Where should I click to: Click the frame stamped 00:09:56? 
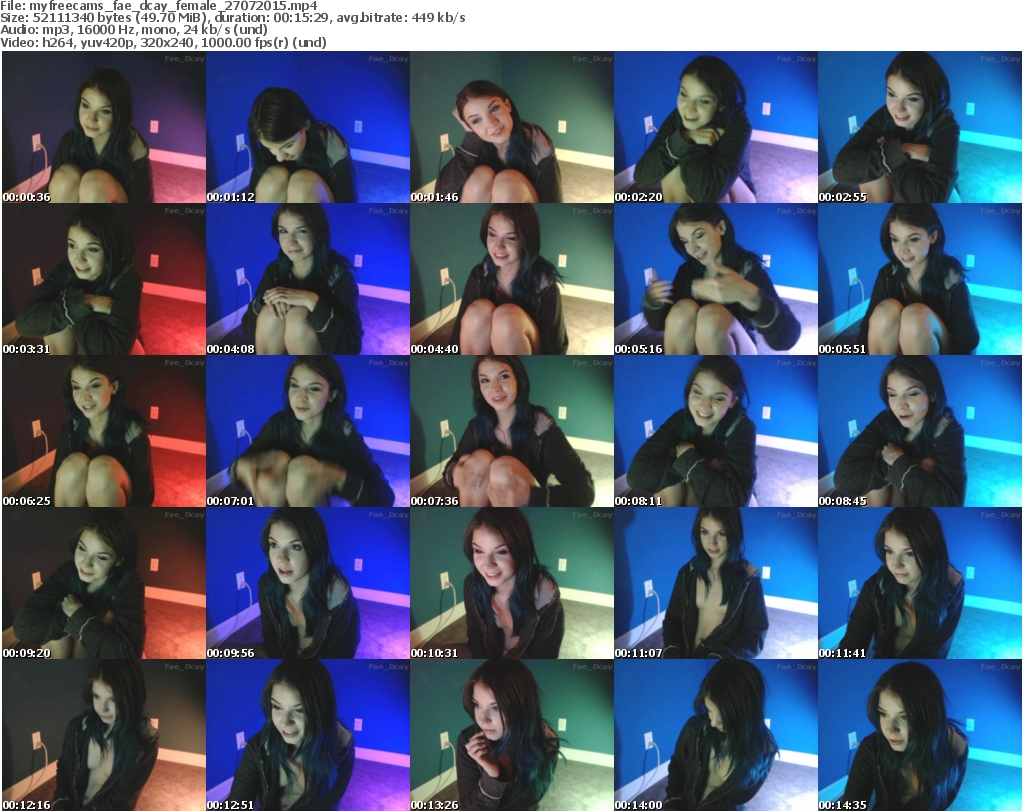point(308,584)
